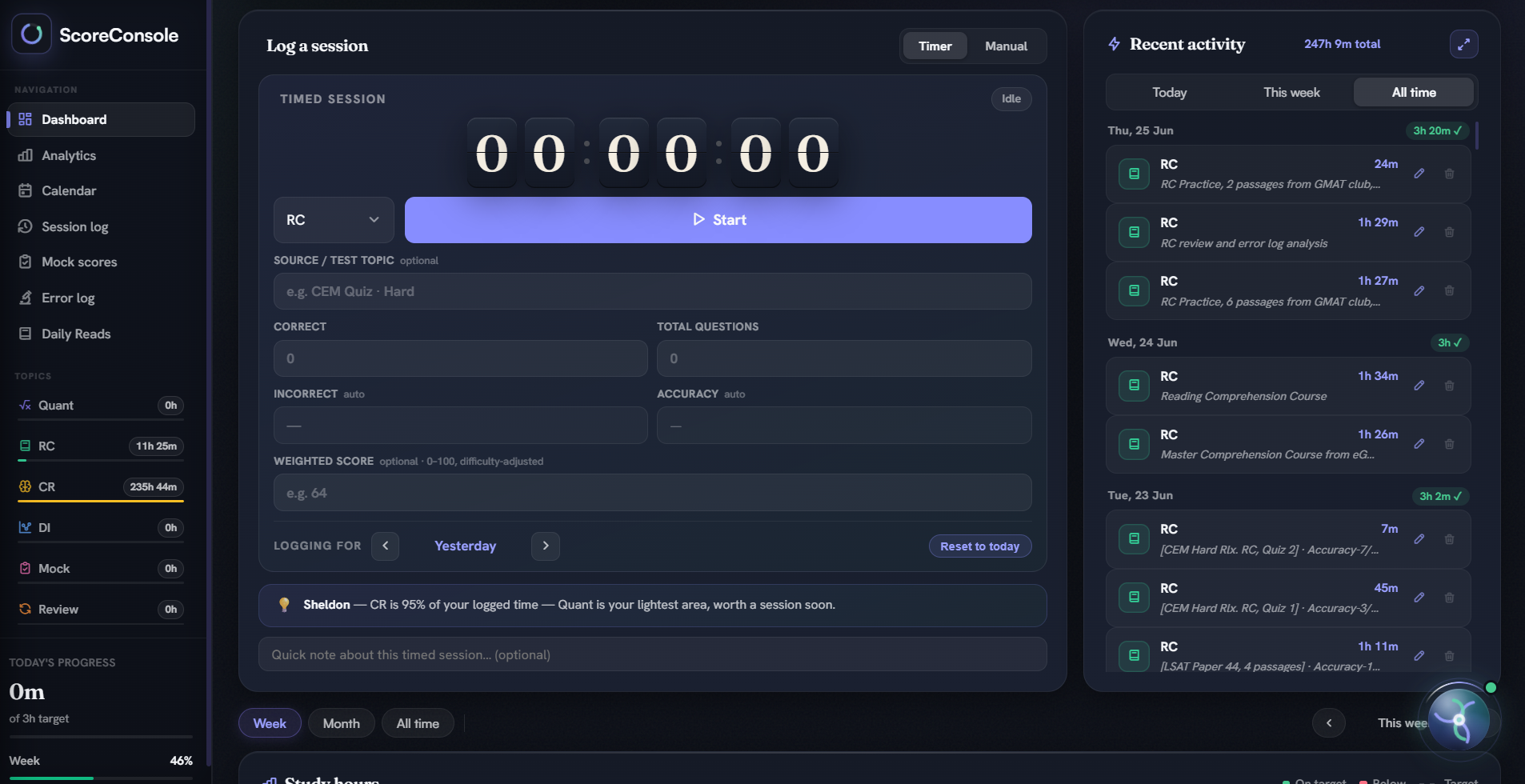Open the Analytics page
The width and height of the screenshot is (1525, 784).
pyautogui.click(x=101, y=155)
